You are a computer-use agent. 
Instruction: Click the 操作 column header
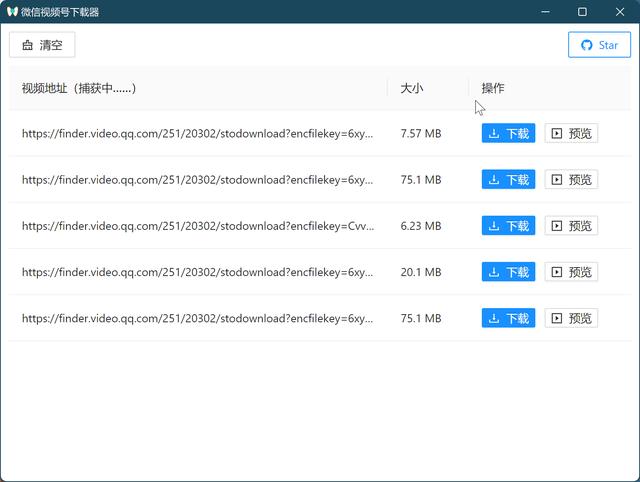point(493,88)
